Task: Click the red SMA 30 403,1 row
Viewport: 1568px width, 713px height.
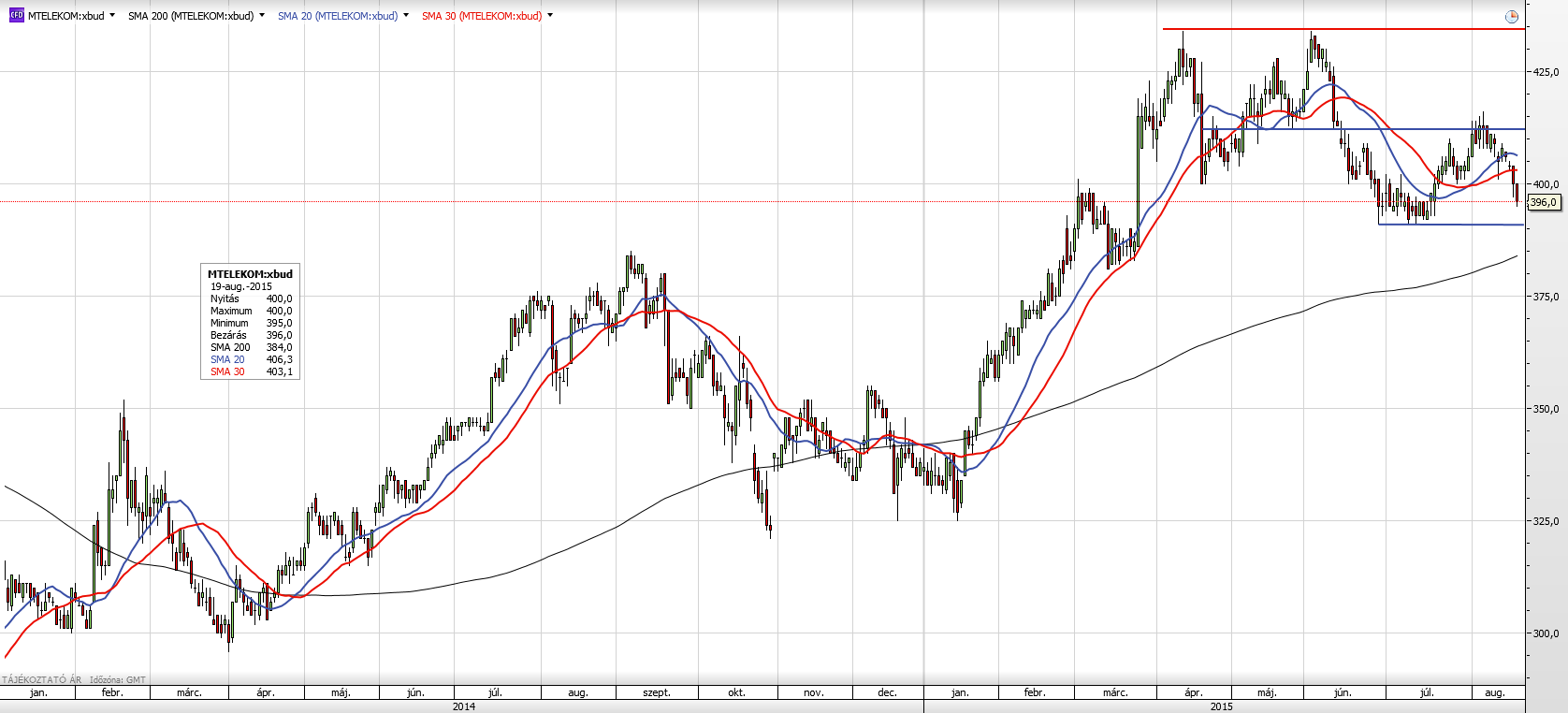Action: click(251, 371)
